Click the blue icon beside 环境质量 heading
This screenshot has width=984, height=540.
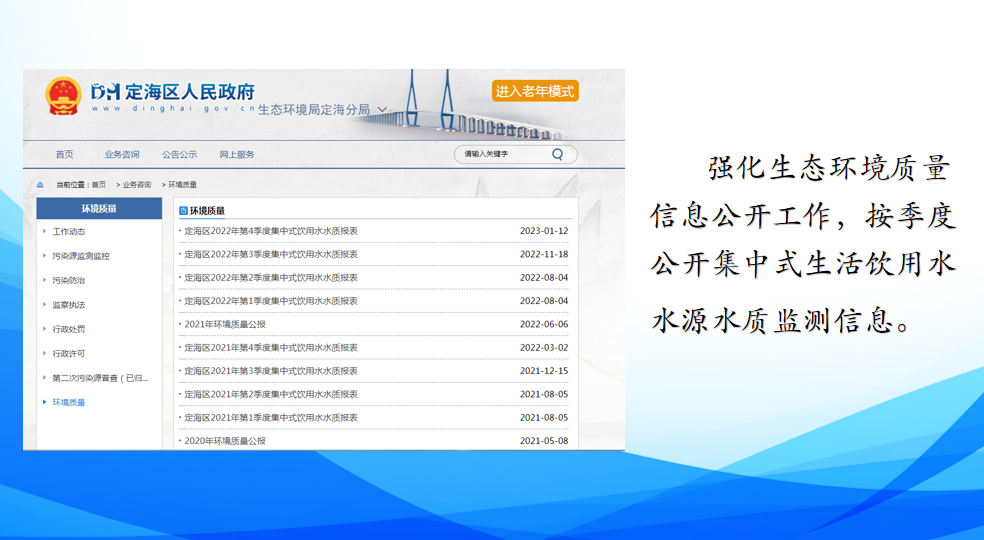[183, 211]
